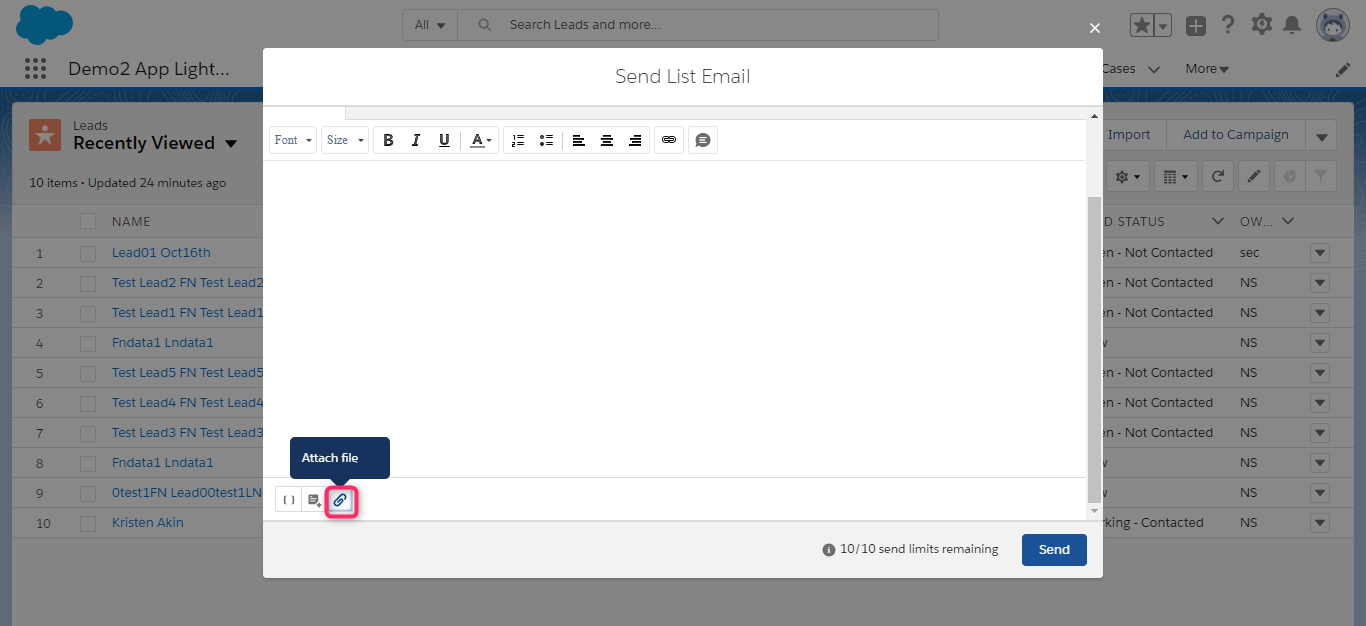Close the Send List Email dialog

coord(1095,28)
